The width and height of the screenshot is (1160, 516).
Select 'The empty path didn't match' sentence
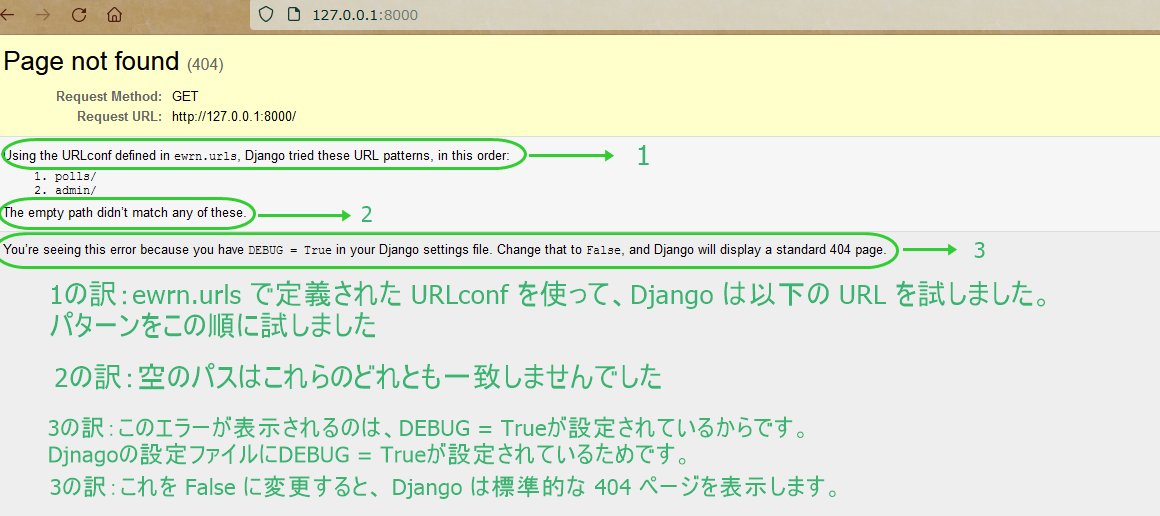coord(124,212)
